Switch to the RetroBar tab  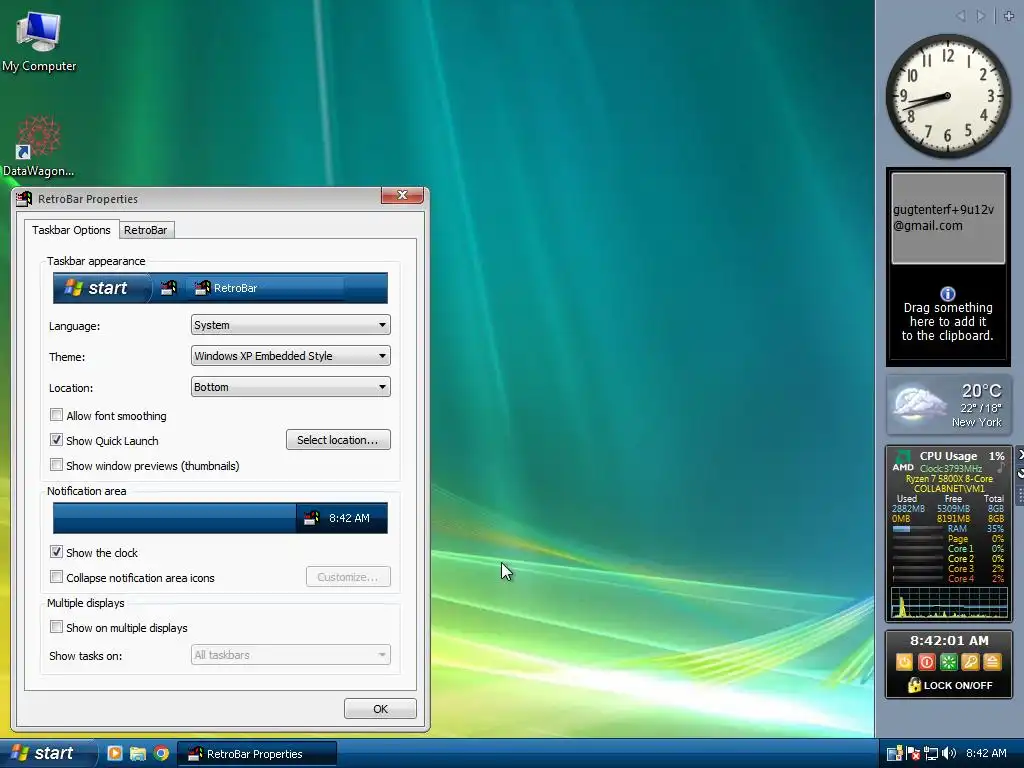coord(146,230)
